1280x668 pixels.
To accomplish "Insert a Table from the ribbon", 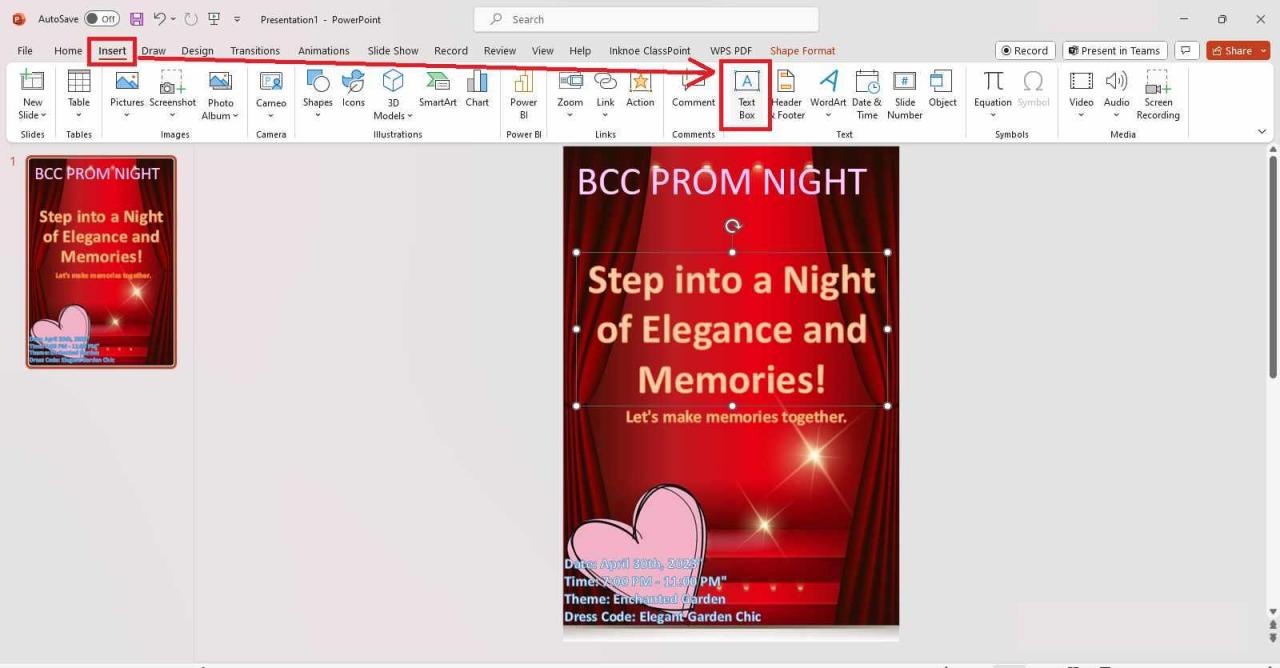I will tap(78, 95).
